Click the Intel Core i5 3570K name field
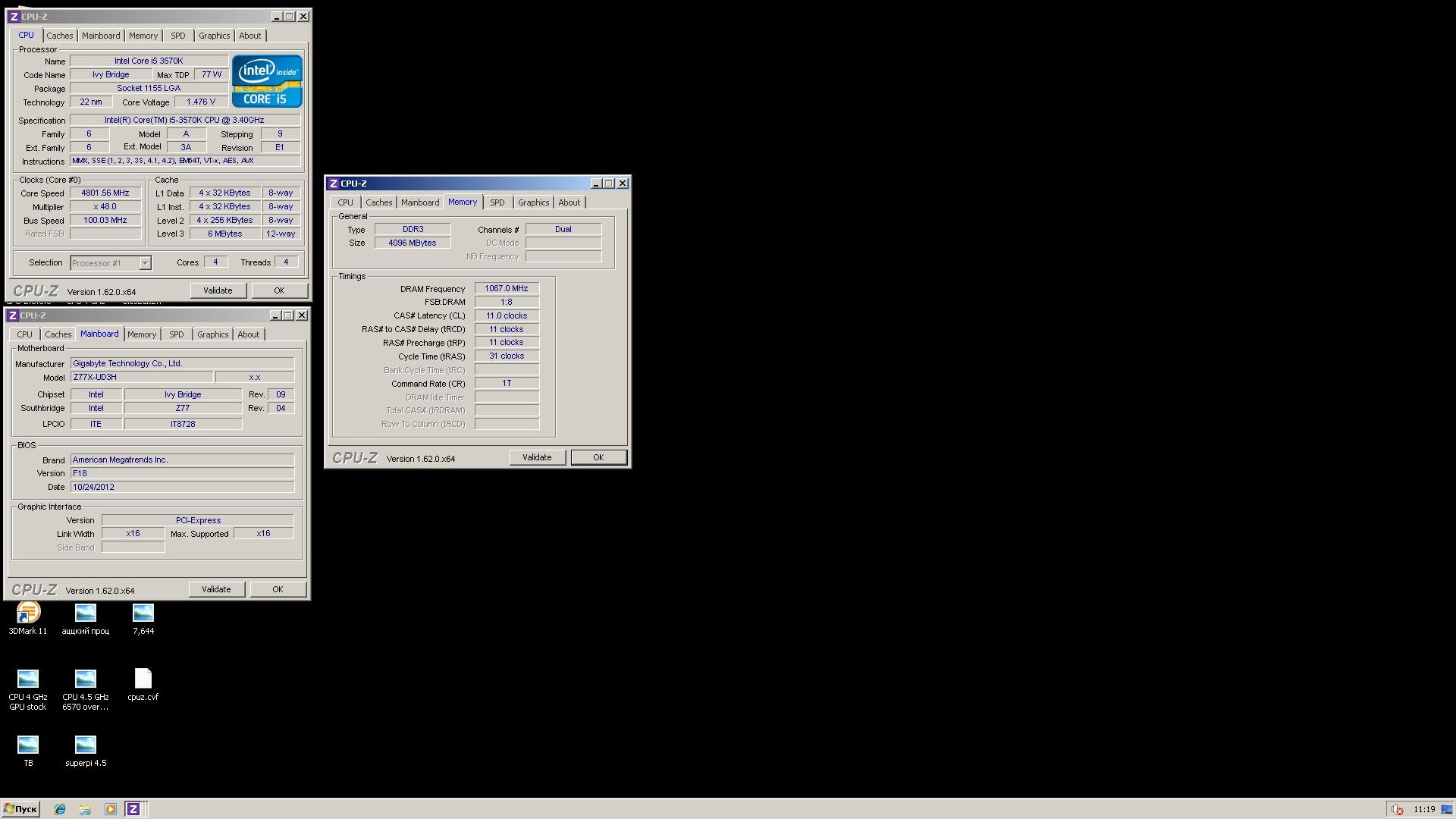This screenshot has height=819, width=1456. click(x=149, y=61)
